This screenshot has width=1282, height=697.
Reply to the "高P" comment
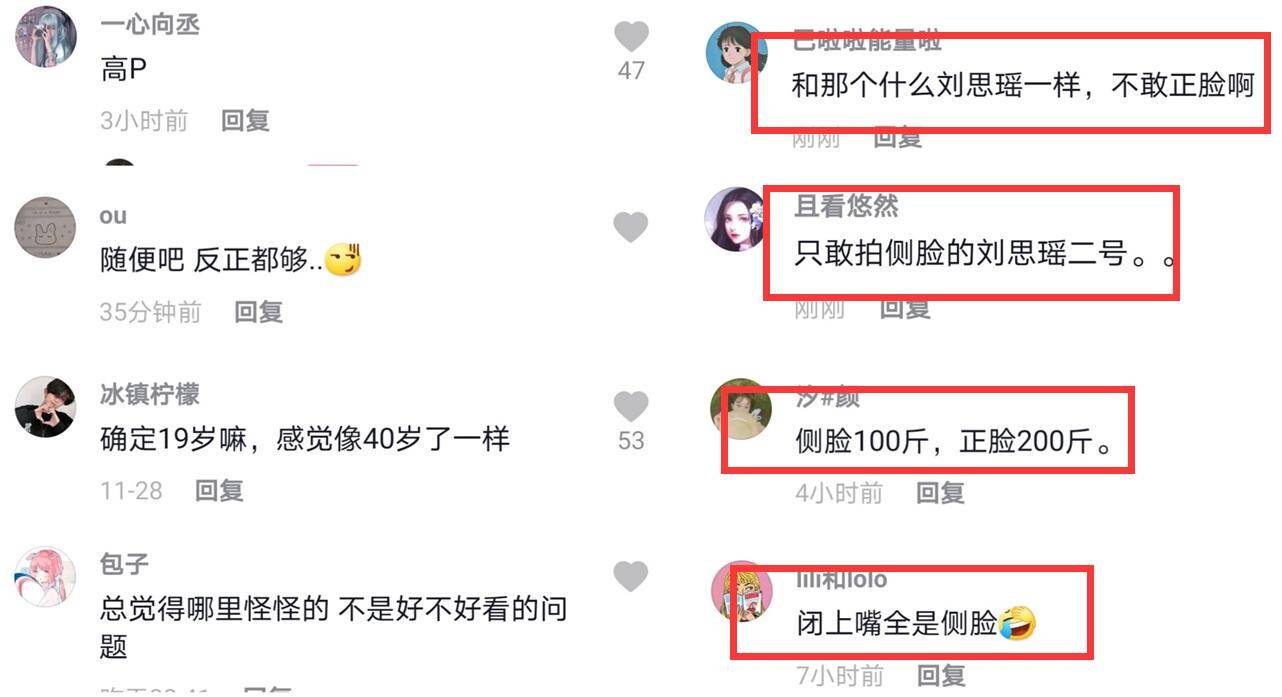tap(246, 121)
